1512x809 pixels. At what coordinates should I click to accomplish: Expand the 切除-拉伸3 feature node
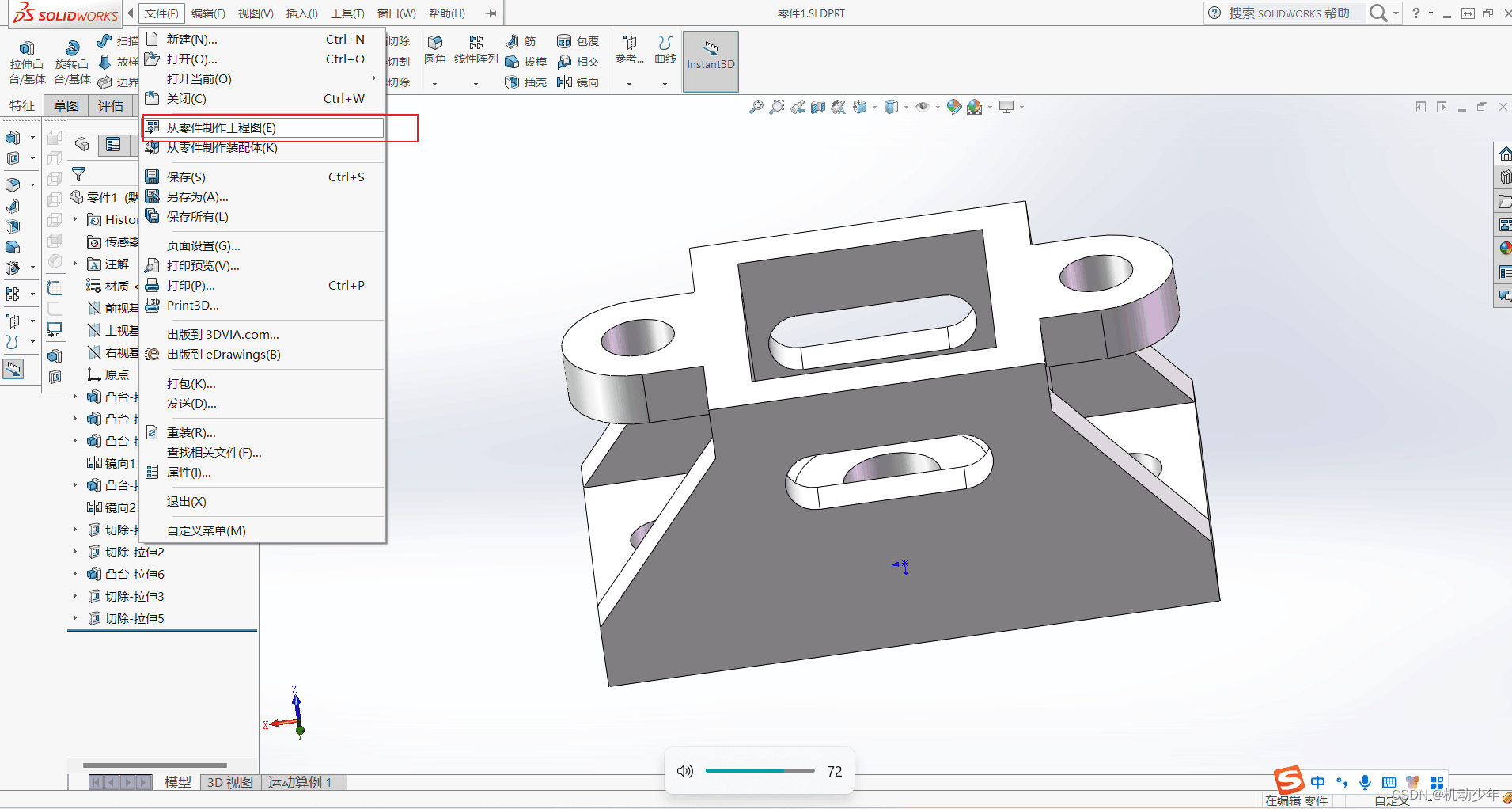(x=75, y=596)
